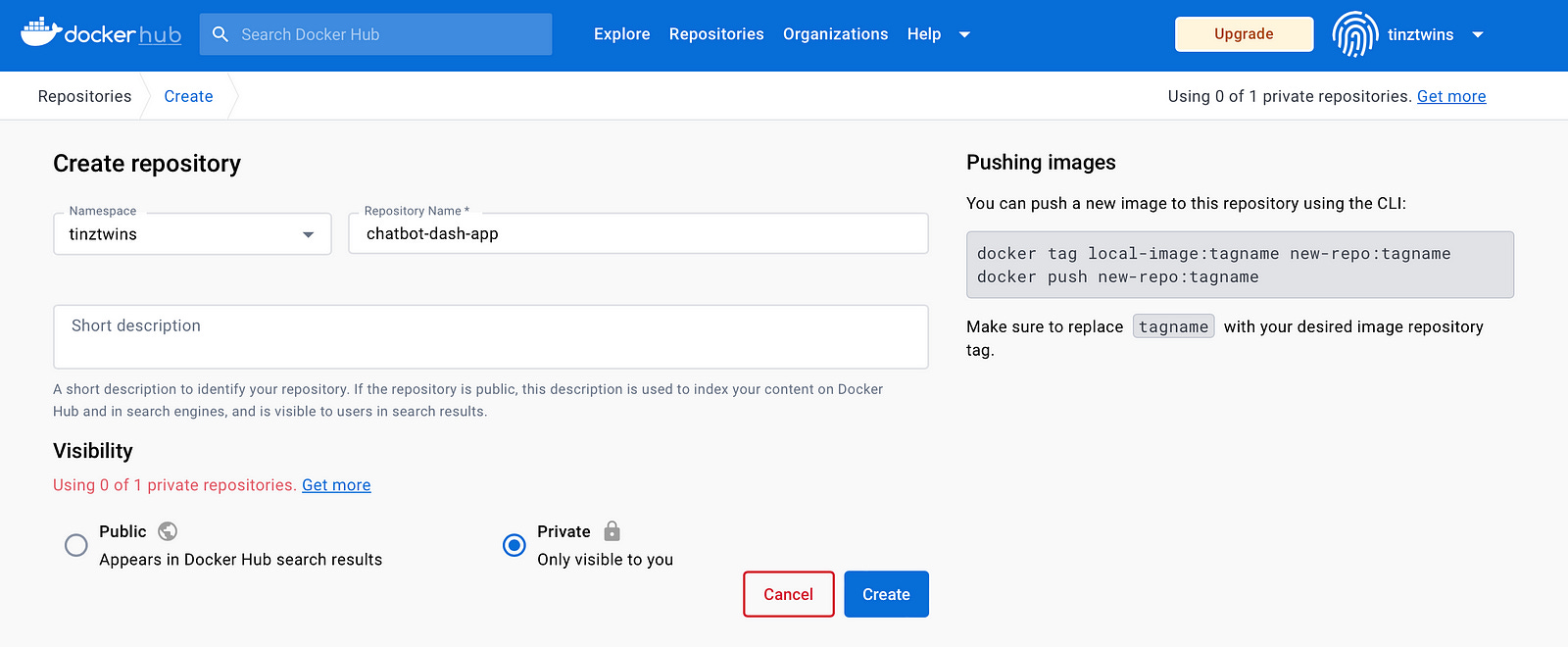Click the tinztwins username in header

tap(1421, 34)
